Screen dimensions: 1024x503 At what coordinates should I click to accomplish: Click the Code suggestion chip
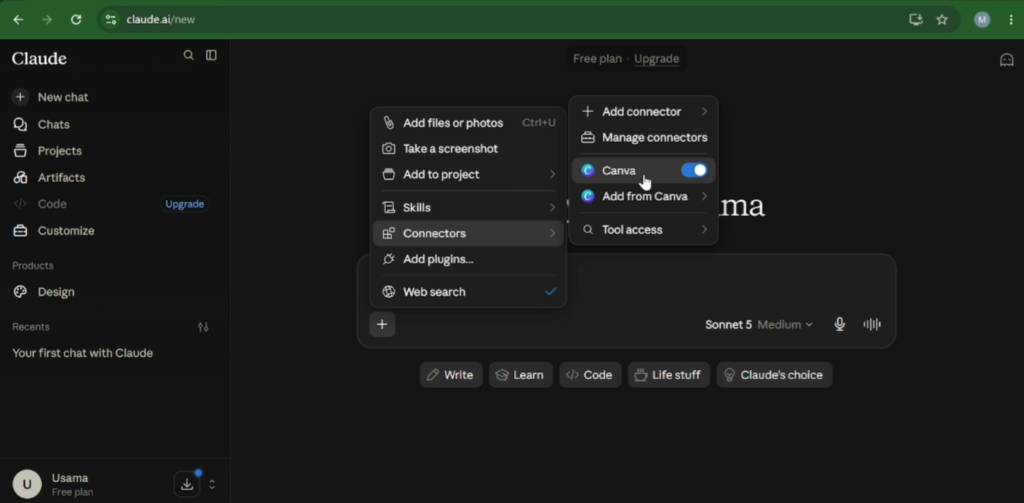[x=590, y=375]
